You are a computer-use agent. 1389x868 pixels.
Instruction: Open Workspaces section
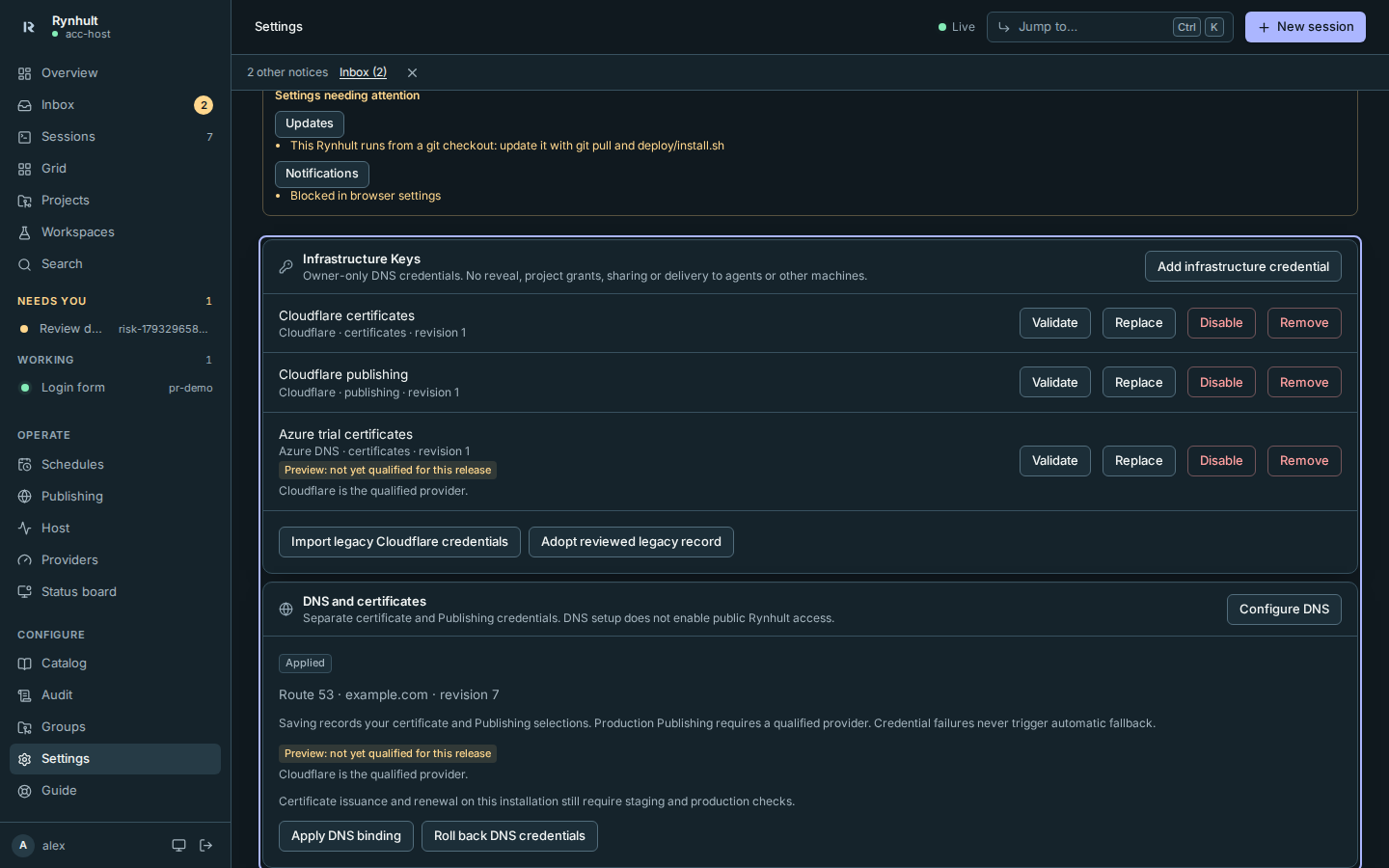pos(115,232)
